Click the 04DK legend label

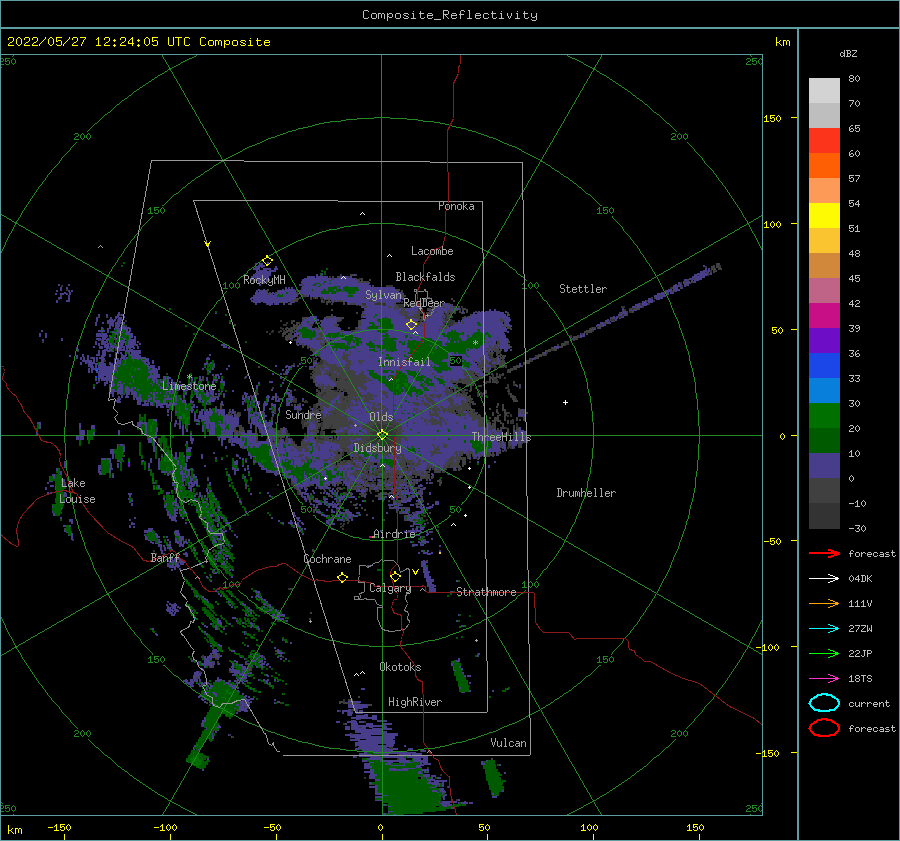(860, 579)
